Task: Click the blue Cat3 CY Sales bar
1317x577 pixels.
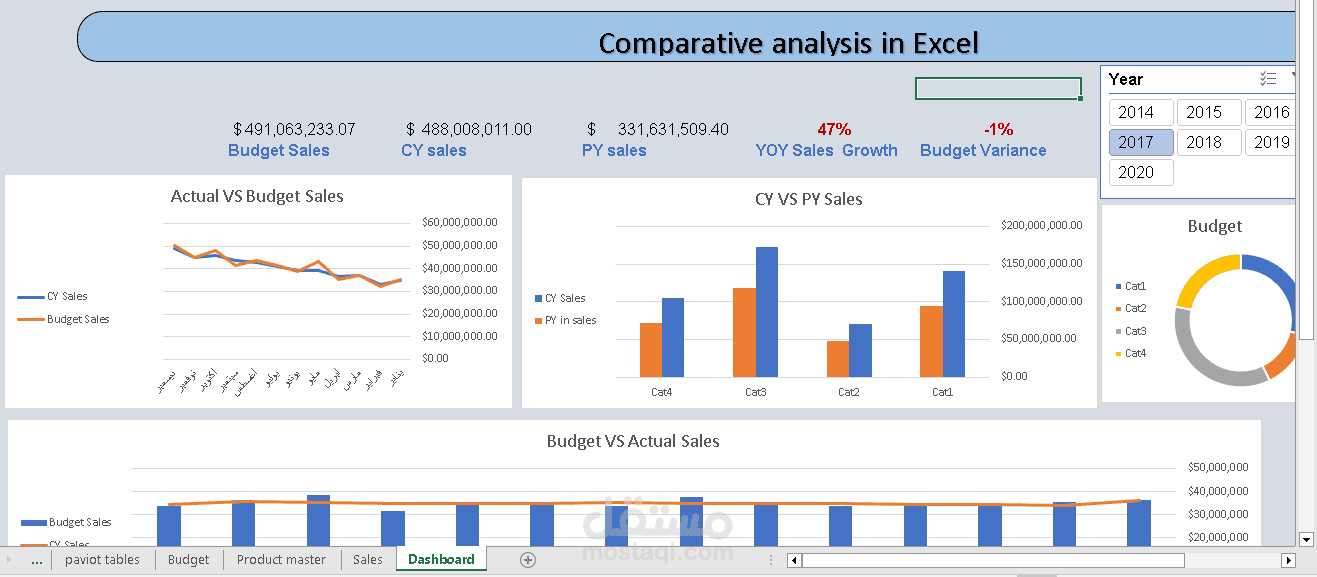Action: pos(767,312)
